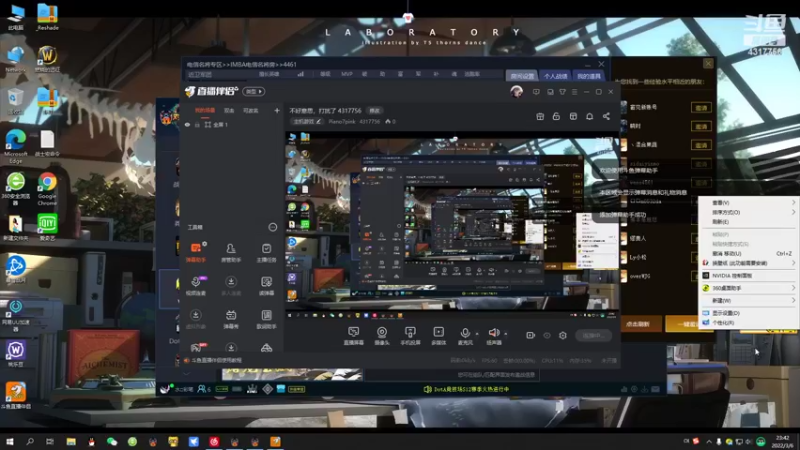Switch to 个人战绩 tab in back window
This screenshot has width=800, height=450.
(x=555, y=76)
